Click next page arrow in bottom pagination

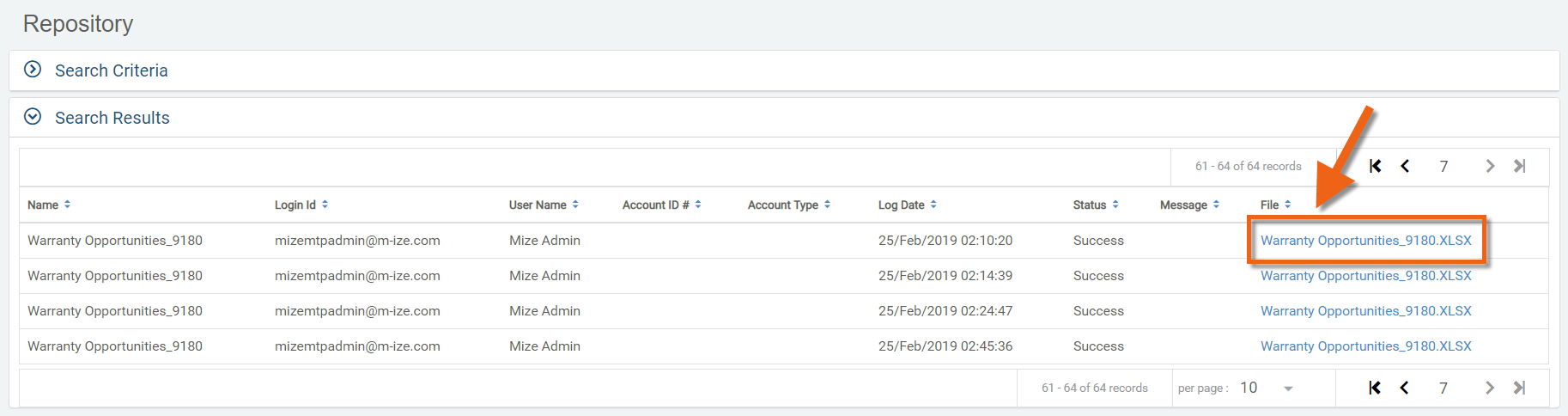[1490, 388]
